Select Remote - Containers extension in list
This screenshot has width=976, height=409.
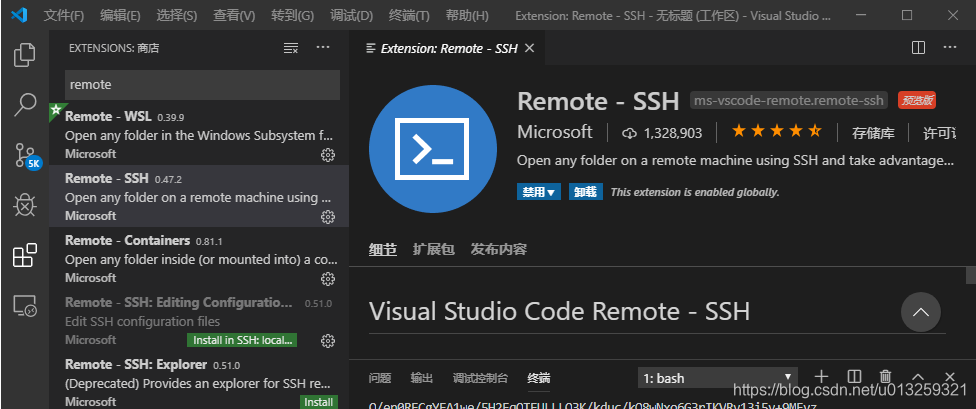point(199,258)
